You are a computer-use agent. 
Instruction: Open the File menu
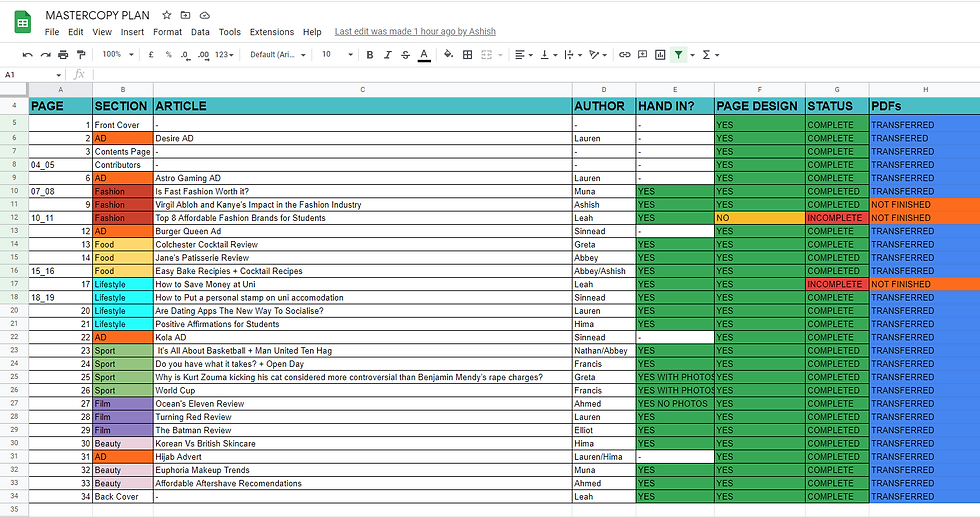coord(52,32)
